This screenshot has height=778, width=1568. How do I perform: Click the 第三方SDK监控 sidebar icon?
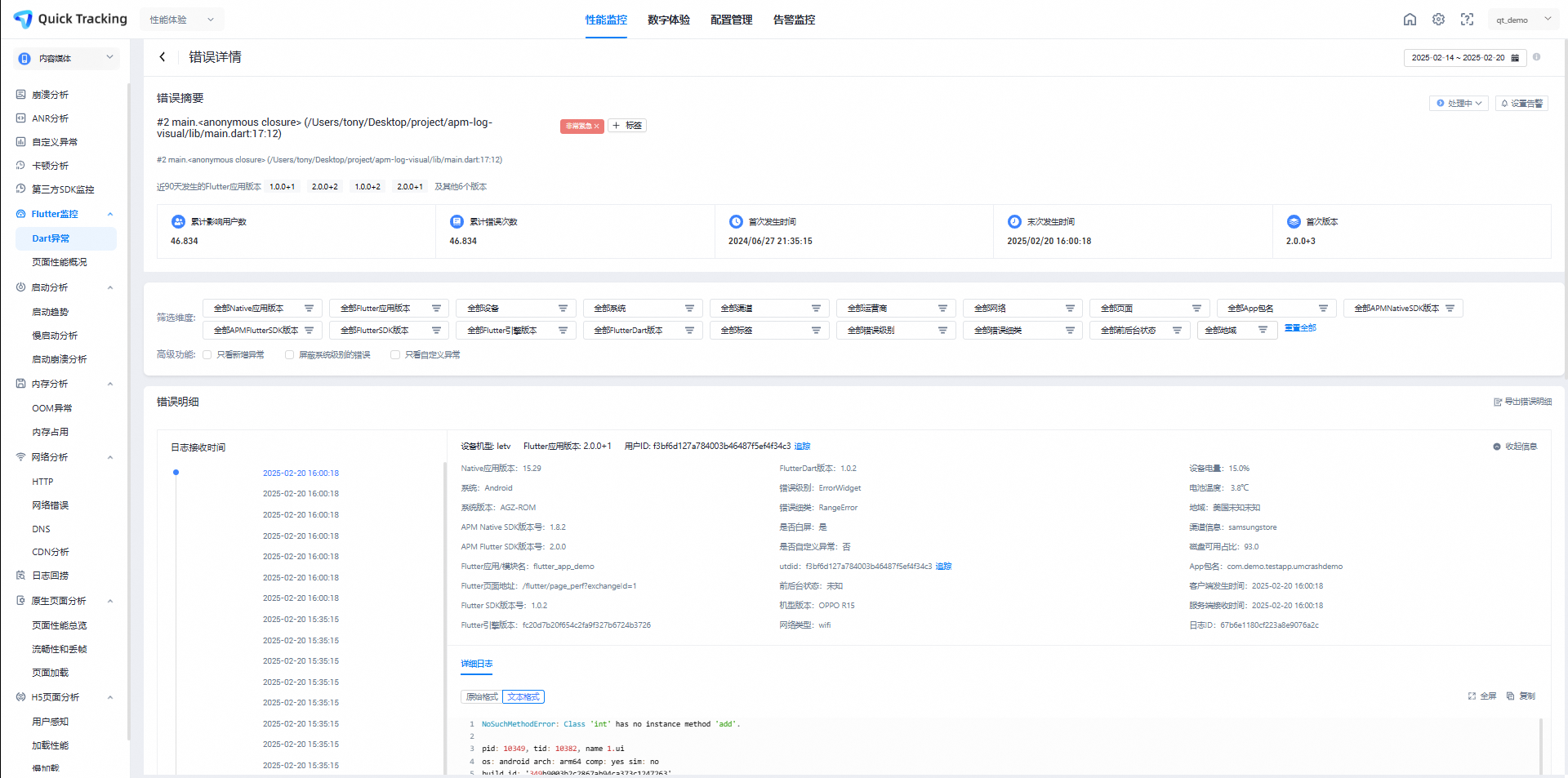[21, 189]
